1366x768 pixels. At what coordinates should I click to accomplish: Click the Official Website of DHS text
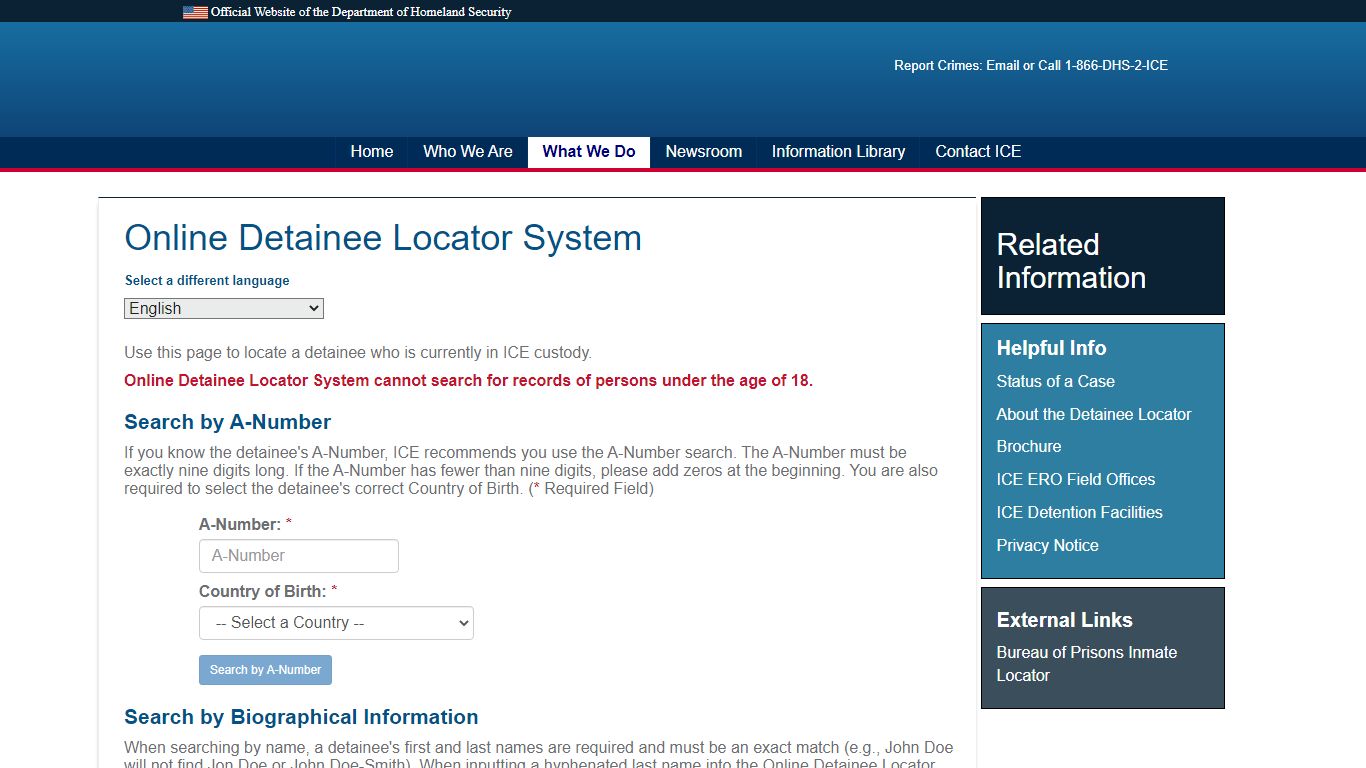(361, 12)
